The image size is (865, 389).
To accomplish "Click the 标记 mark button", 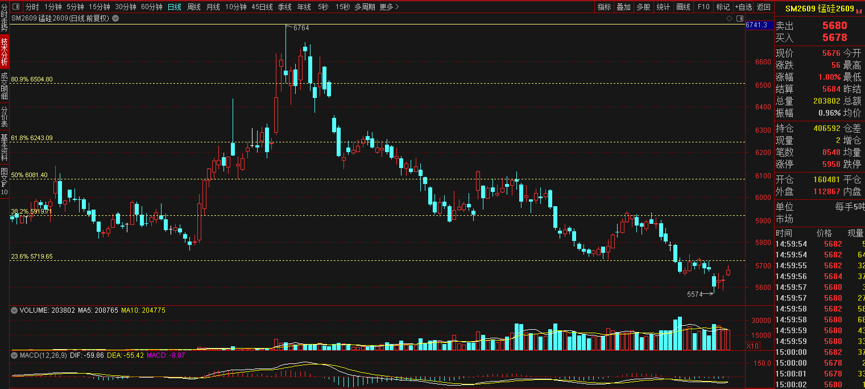I will [x=722, y=7].
